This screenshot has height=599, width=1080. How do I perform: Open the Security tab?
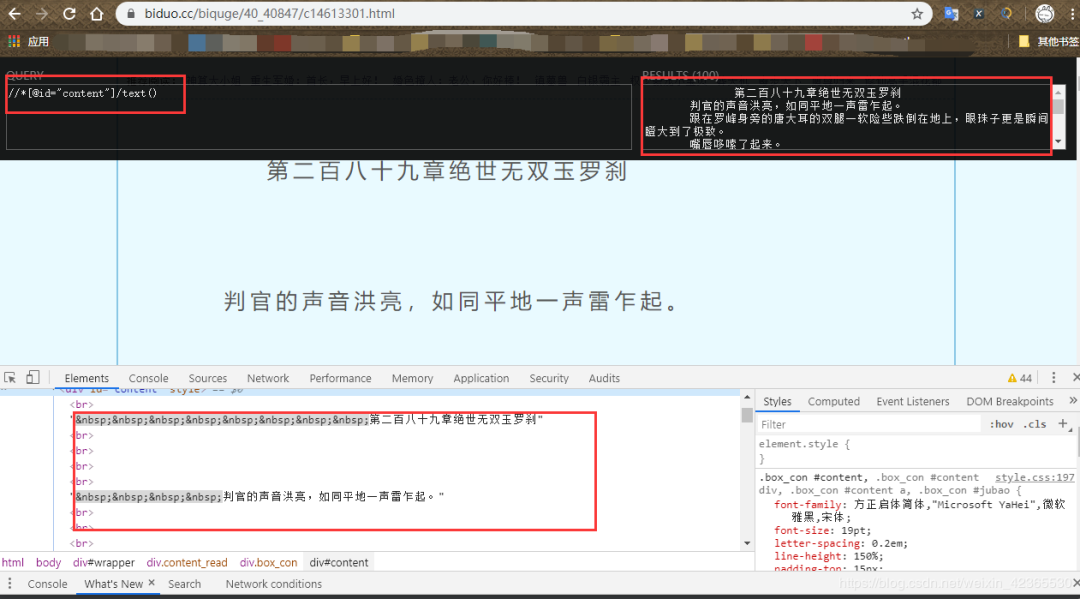(x=549, y=378)
